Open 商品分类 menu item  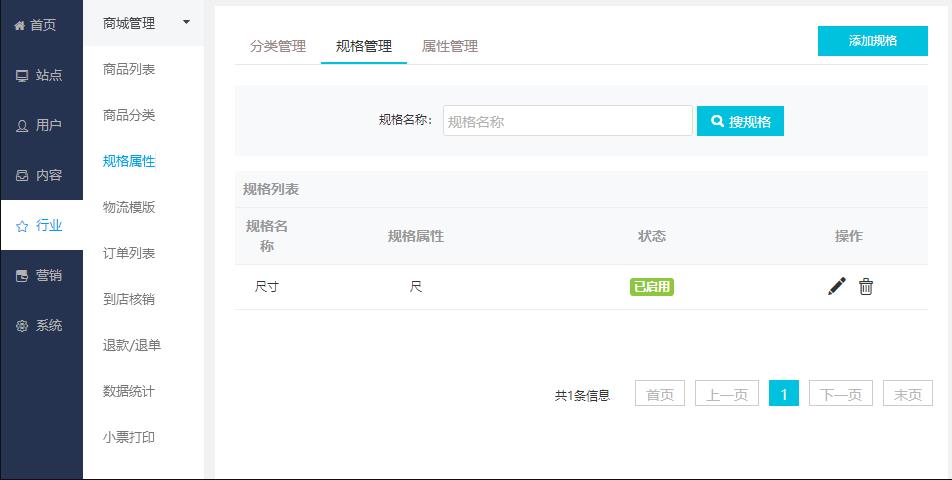(129, 115)
